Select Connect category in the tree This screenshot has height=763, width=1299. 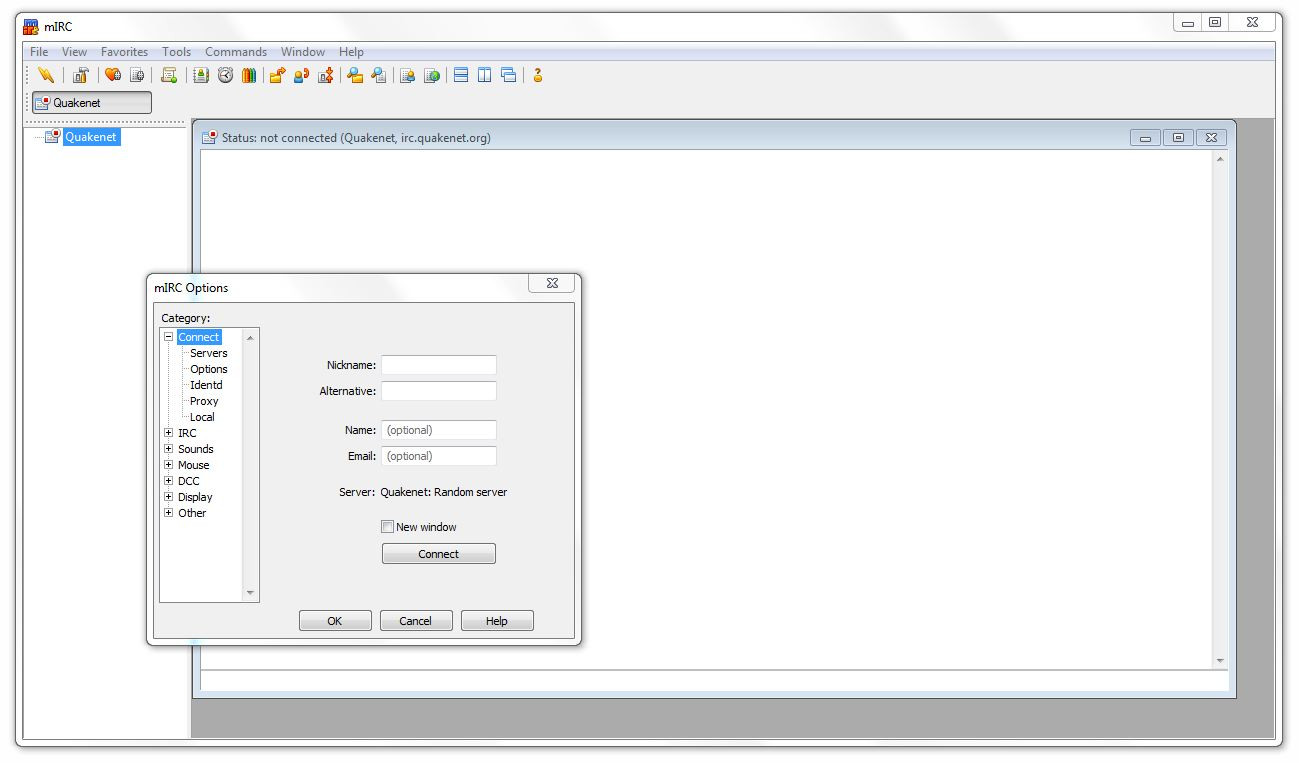(199, 337)
